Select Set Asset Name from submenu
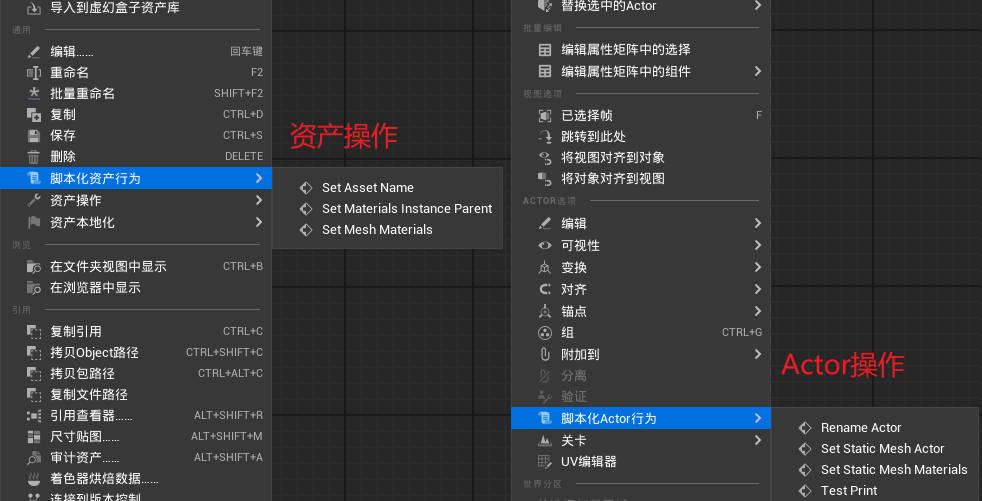The width and height of the screenshot is (982, 501). point(367,188)
